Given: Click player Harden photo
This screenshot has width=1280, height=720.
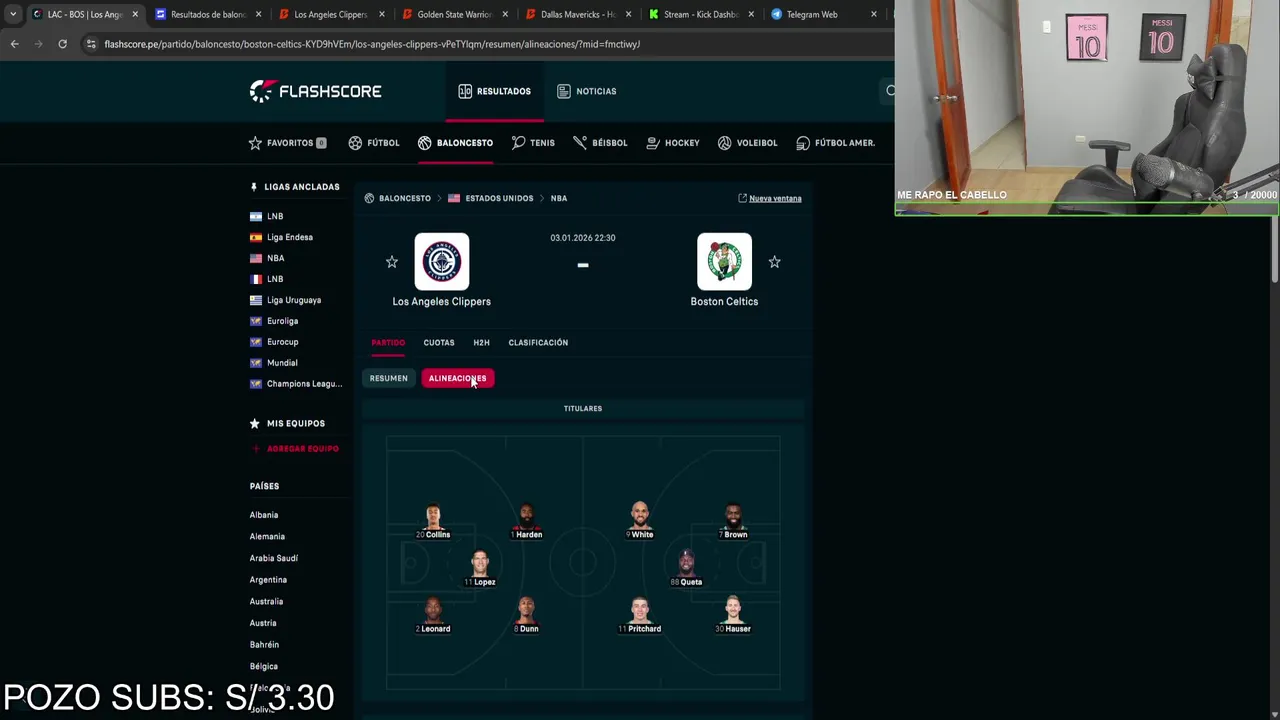Looking at the screenshot, I should (526, 516).
